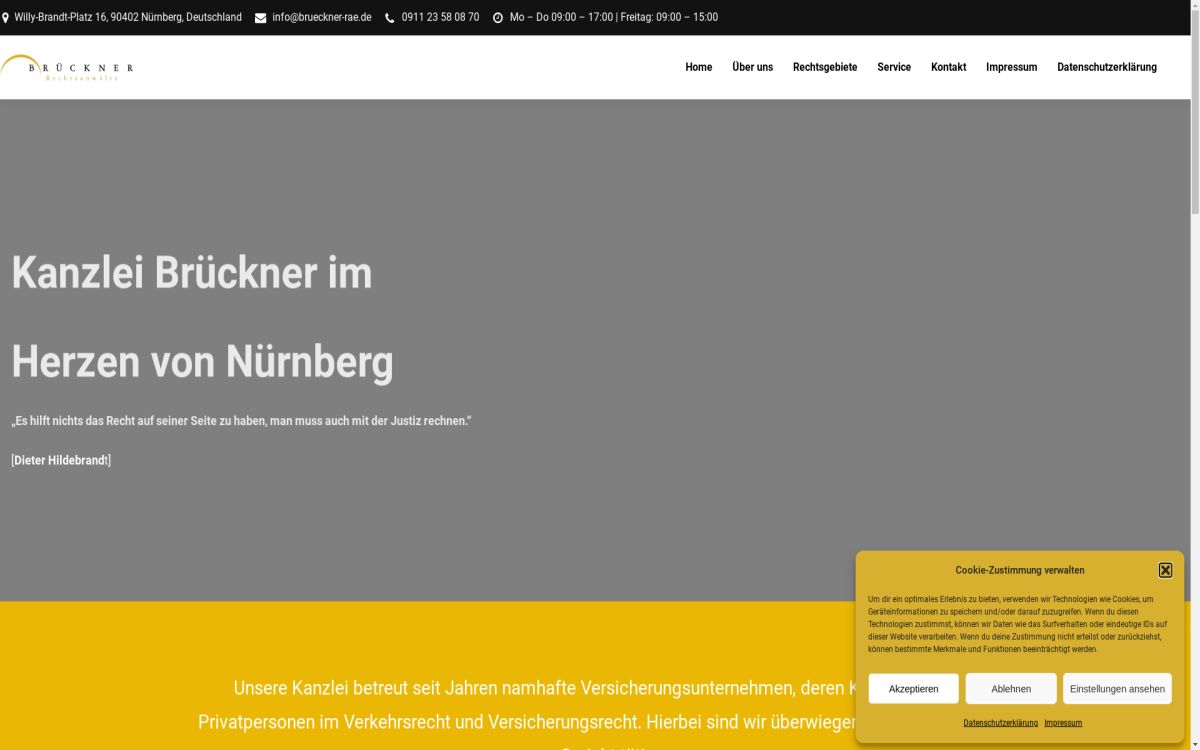This screenshot has height=750, width=1200.
Task: Click the email address info@brueckner-rae.de
Action: click(x=322, y=17)
